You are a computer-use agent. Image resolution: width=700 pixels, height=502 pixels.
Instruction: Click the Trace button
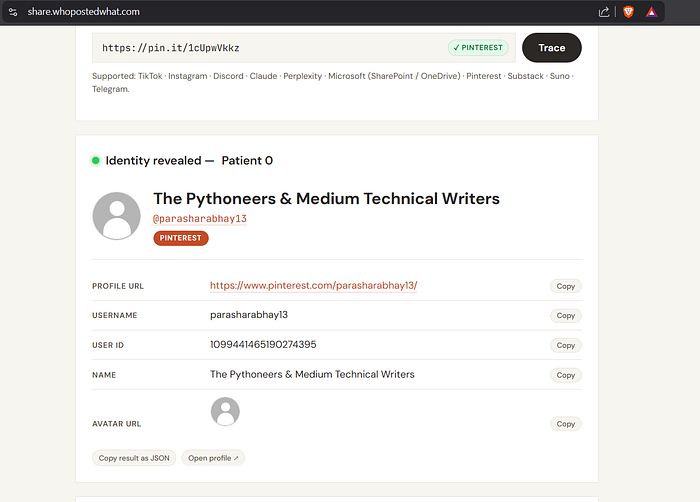[552, 48]
